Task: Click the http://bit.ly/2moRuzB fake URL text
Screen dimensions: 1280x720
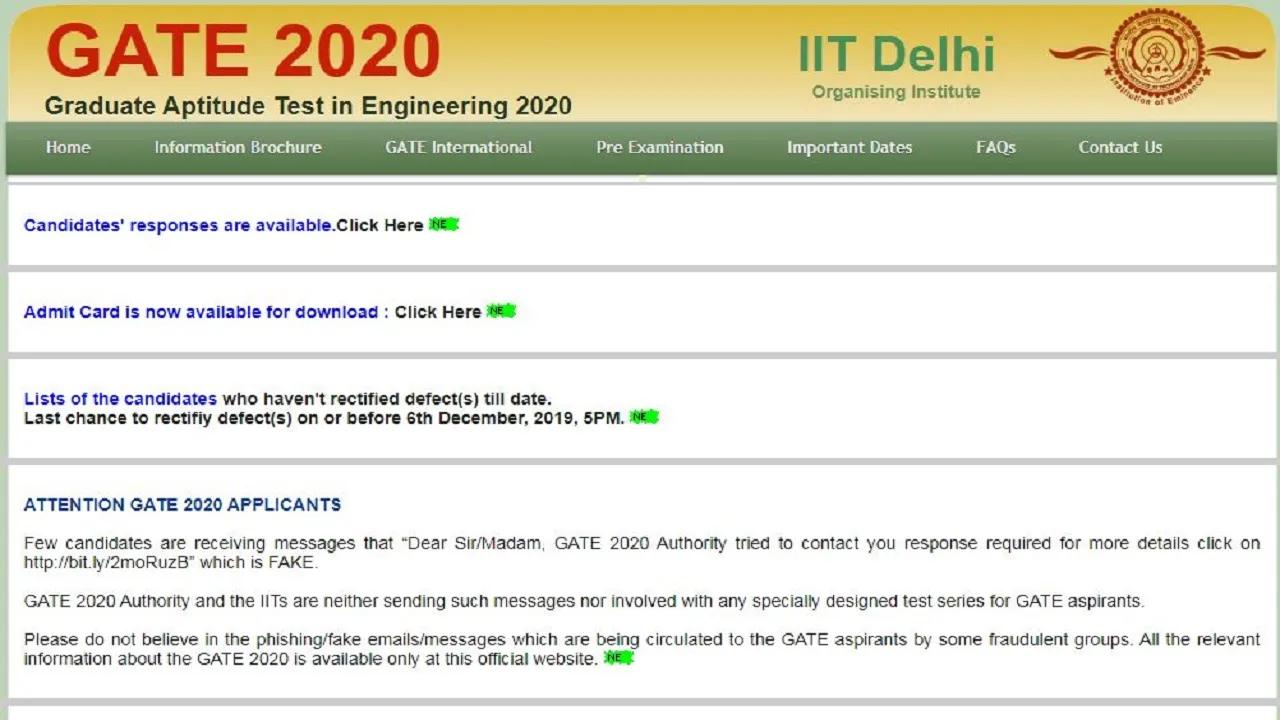Action: coord(107,562)
